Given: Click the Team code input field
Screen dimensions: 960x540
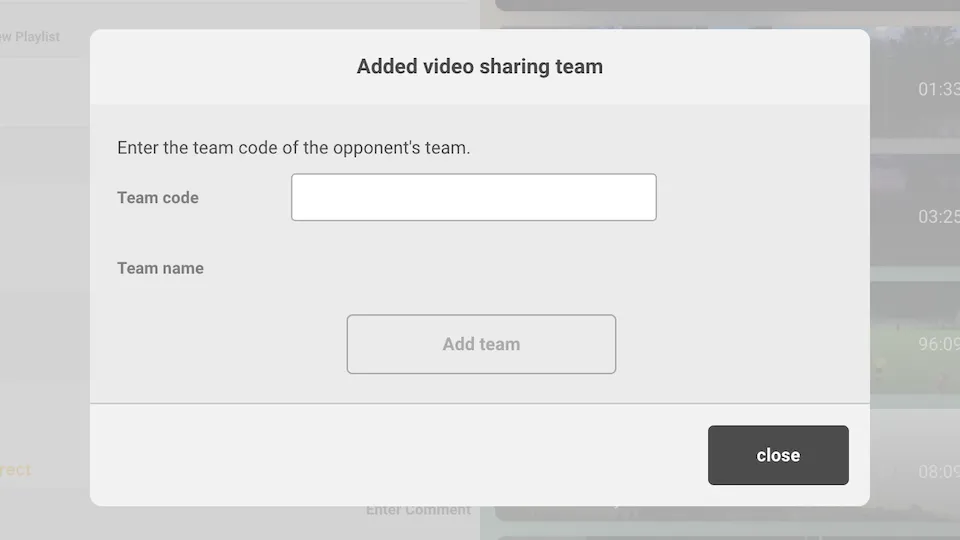Looking at the screenshot, I should pos(474,197).
